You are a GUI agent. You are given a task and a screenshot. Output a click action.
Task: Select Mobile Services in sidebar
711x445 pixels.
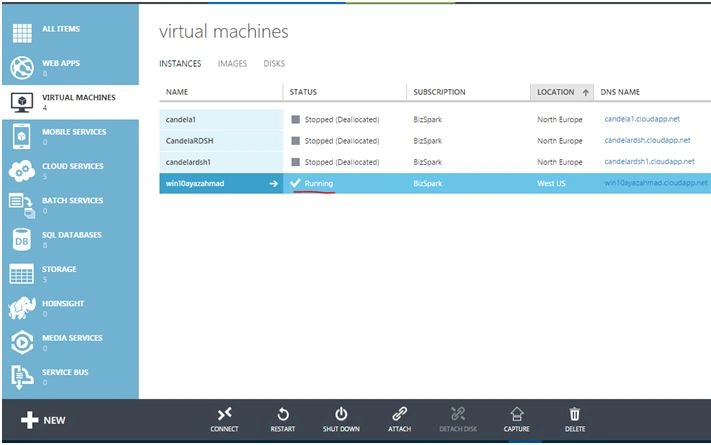(x=74, y=132)
